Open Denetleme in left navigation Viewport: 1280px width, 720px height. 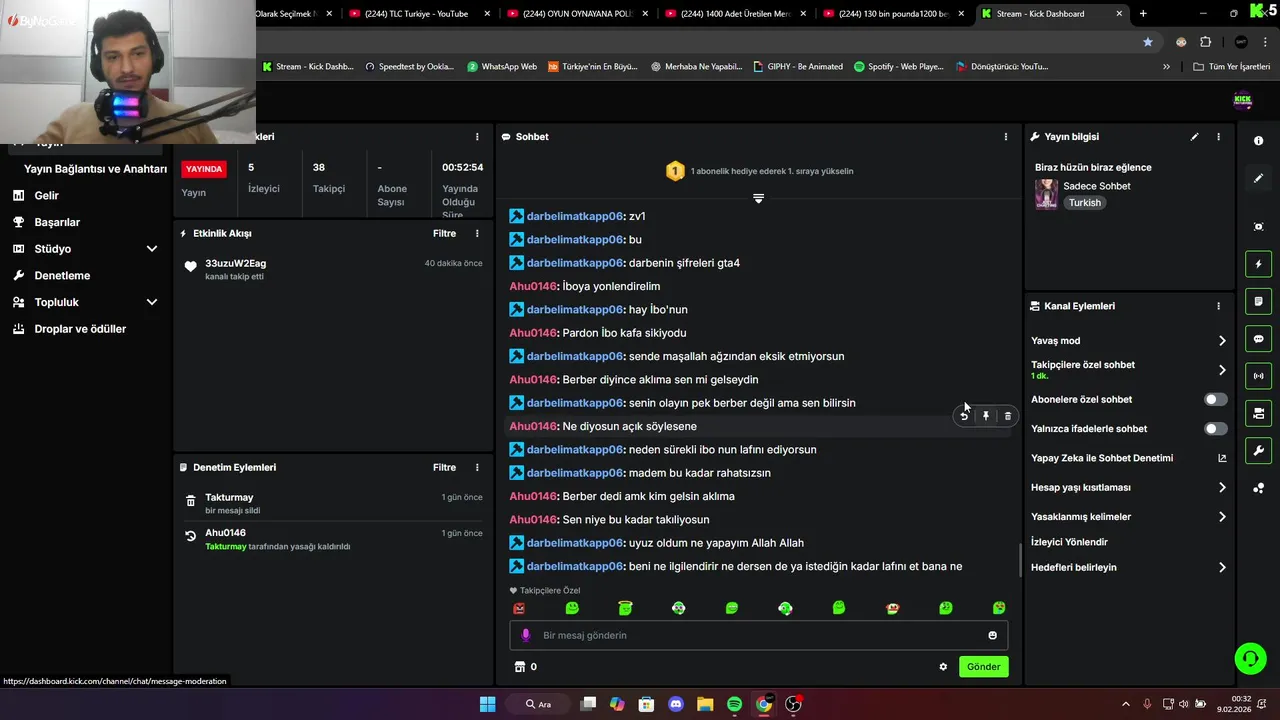coord(62,275)
